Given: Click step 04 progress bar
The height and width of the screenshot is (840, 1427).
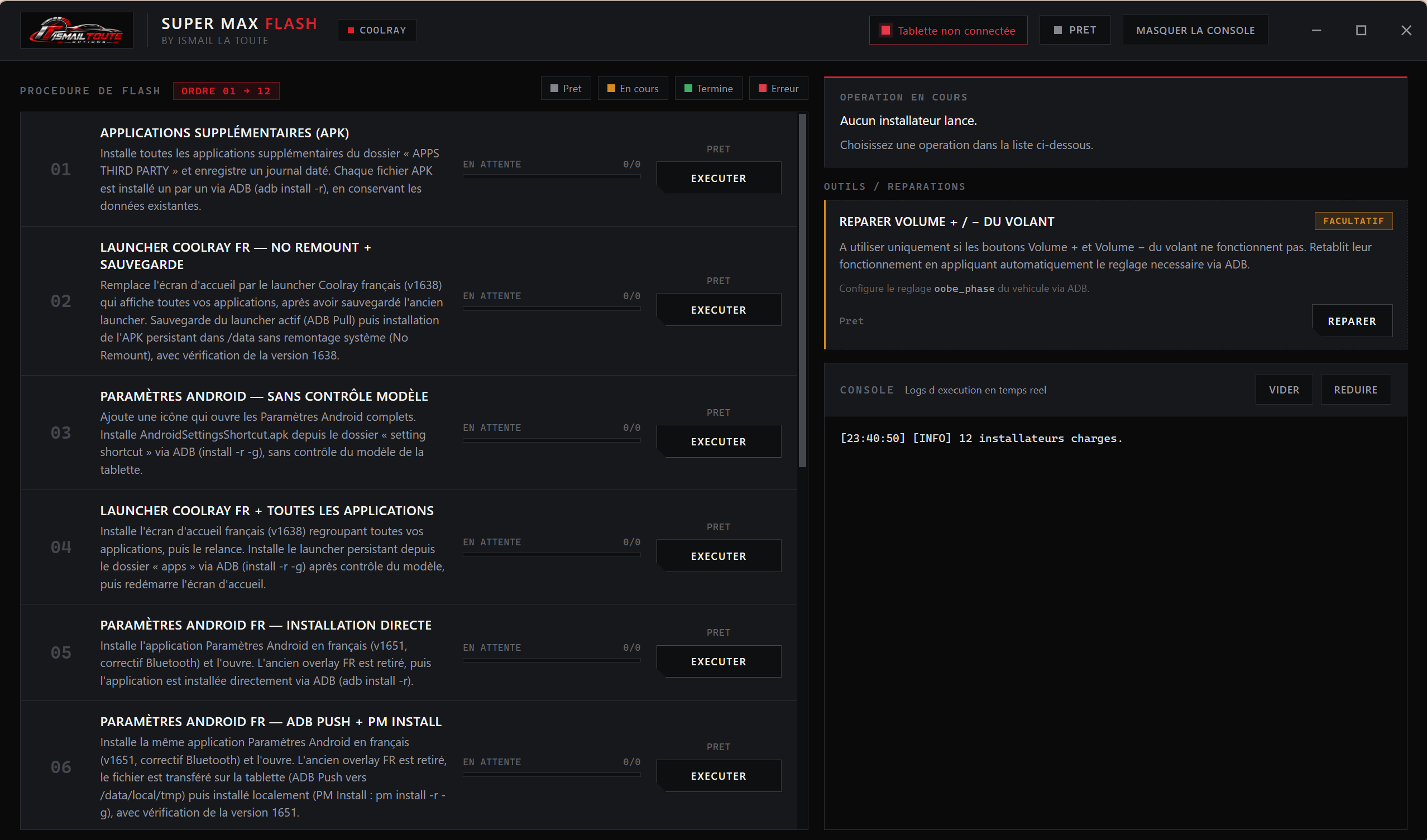Looking at the screenshot, I should pyautogui.click(x=552, y=555).
